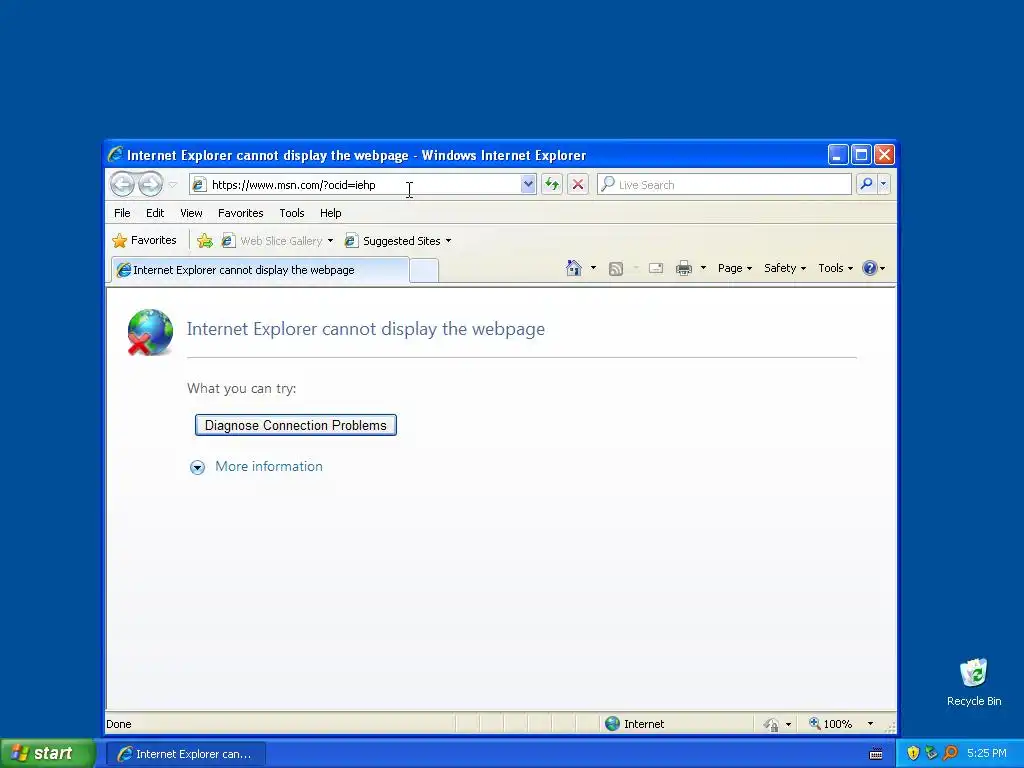
Task: Add page to Favorites Bar icon
Action: (x=205, y=241)
